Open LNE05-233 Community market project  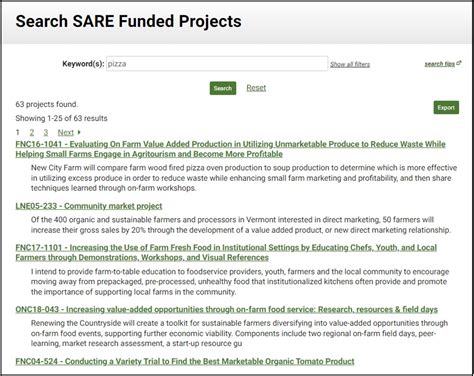(x=89, y=206)
